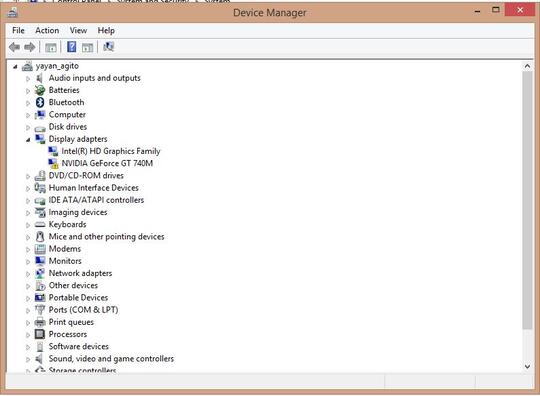Click the DVD/CD-ROM drives icon

40,176
